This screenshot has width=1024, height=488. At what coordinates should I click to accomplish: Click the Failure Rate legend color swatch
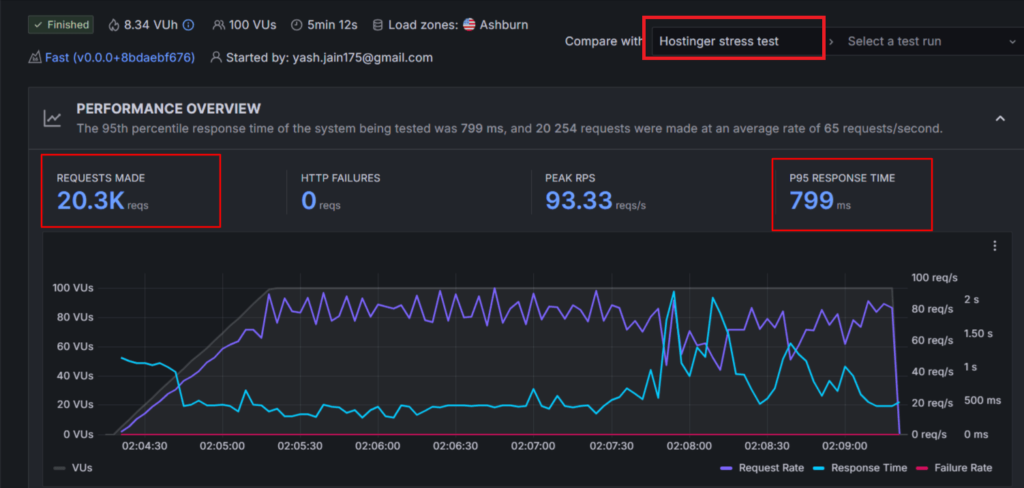tap(925, 468)
